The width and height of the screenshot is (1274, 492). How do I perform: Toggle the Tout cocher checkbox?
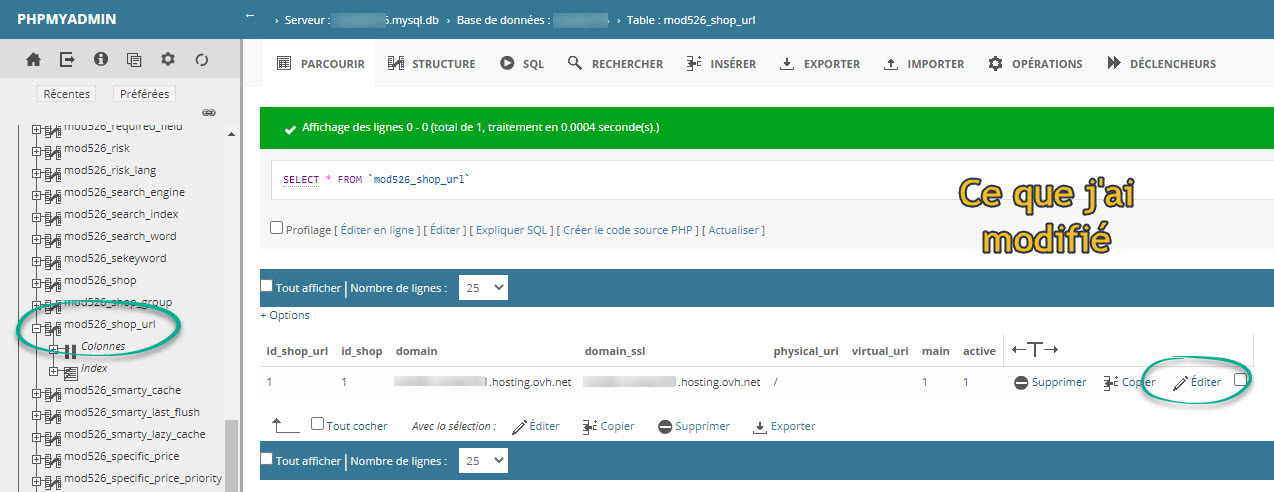click(317, 424)
